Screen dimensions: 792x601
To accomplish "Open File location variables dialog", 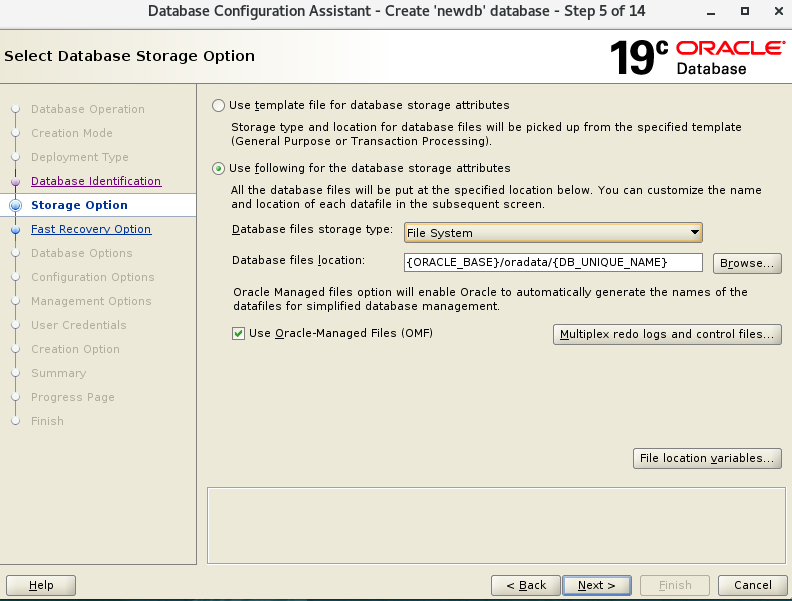I will [707, 458].
